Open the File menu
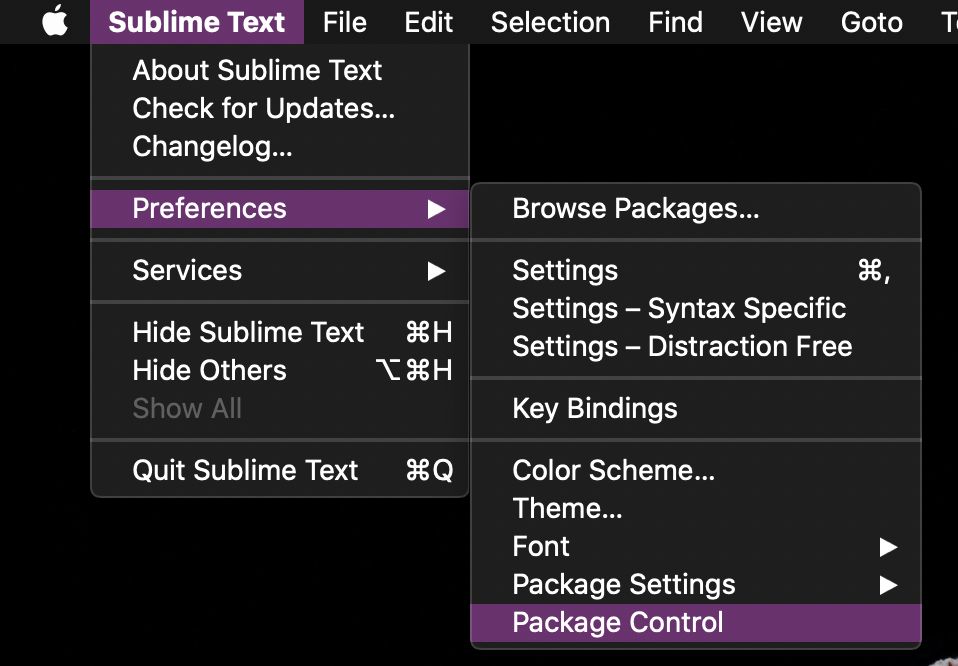The width and height of the screenshot is (958, 666). [x=345, y=22]
